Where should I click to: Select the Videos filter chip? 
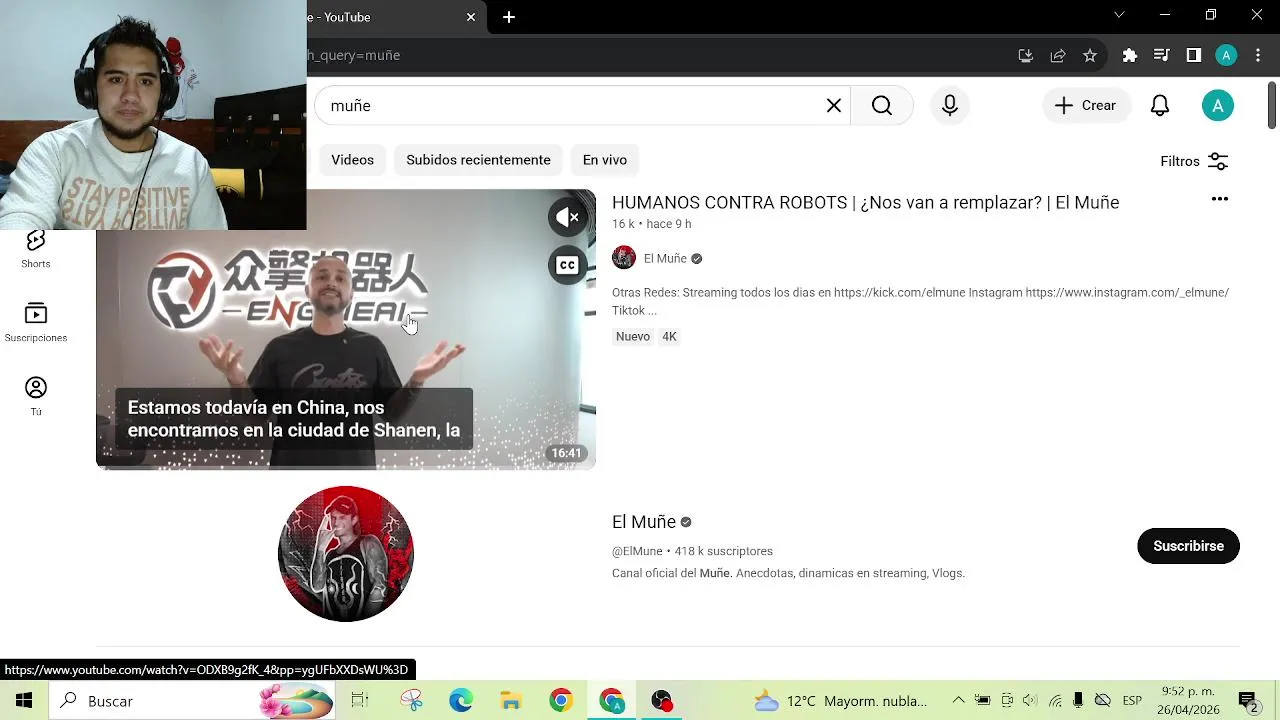pos(352,160)
